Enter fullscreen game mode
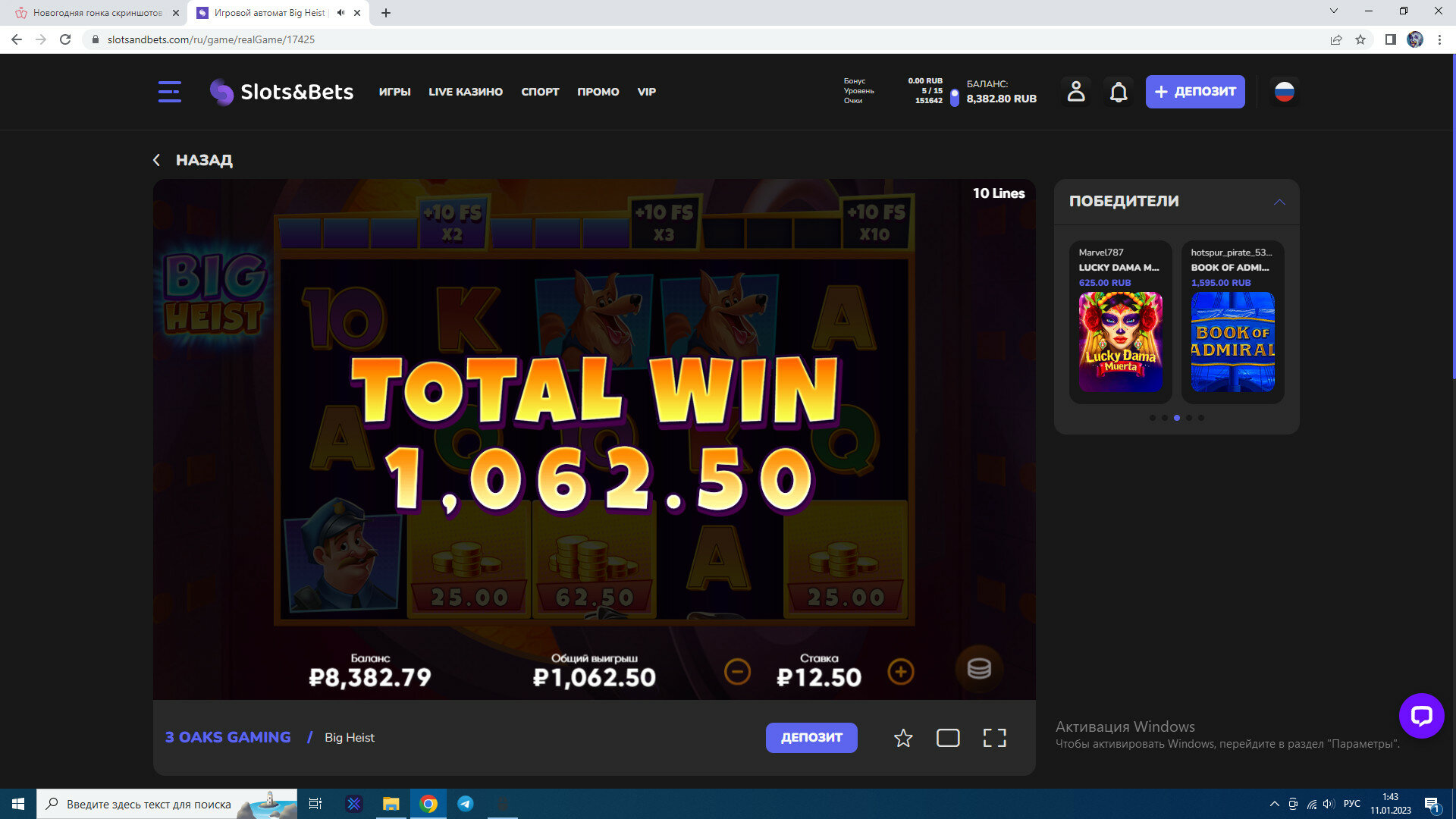 (994, 738)
